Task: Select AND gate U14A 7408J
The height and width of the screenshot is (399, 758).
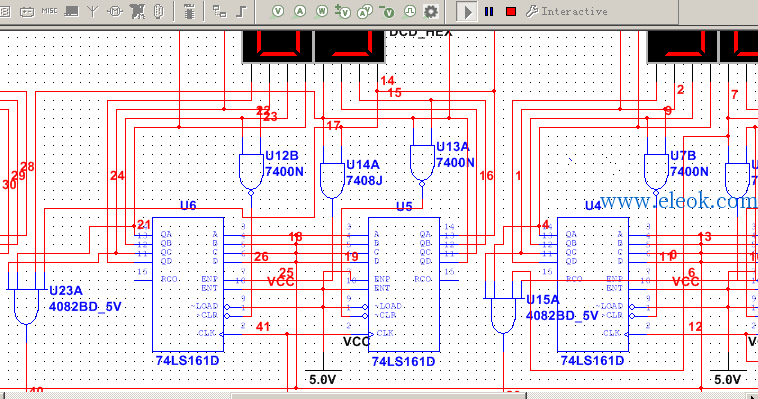Action: (332, 180)
